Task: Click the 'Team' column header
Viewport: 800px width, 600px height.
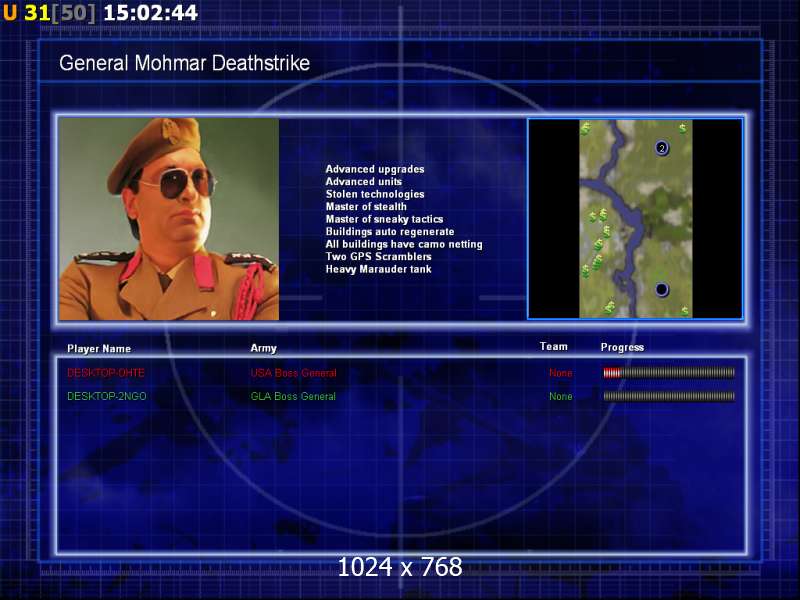Action: point(554,346)
